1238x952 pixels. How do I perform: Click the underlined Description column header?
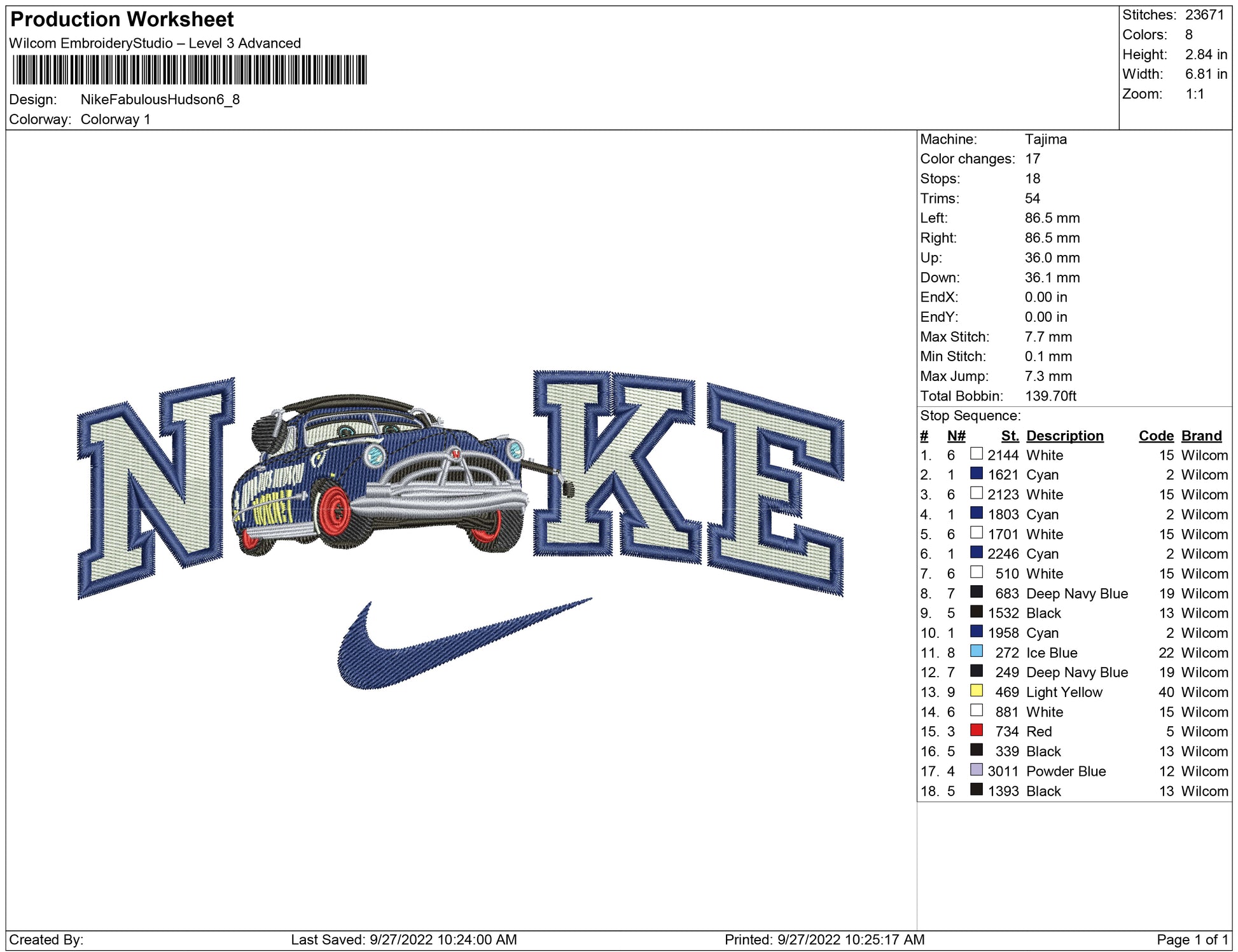click(1064, 436)
